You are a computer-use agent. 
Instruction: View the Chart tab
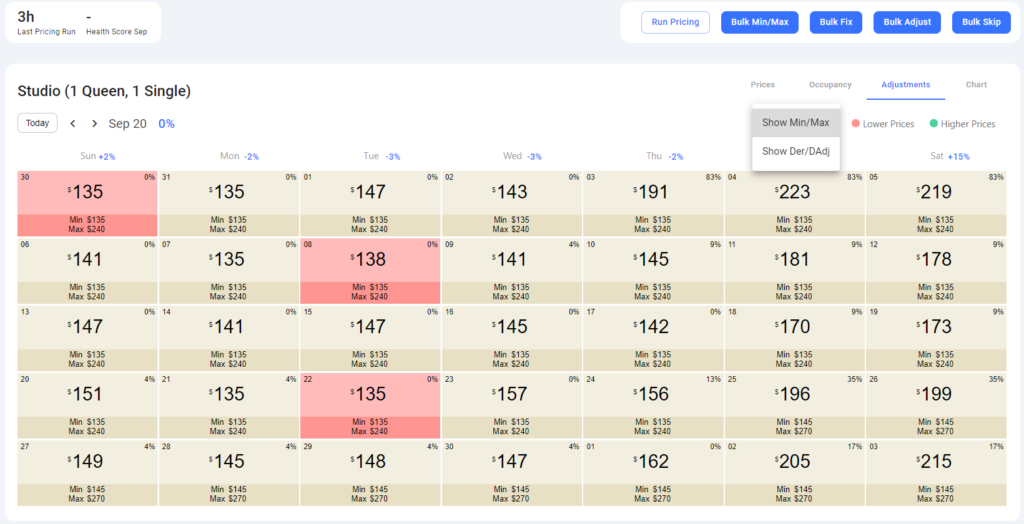coord(976,84)
